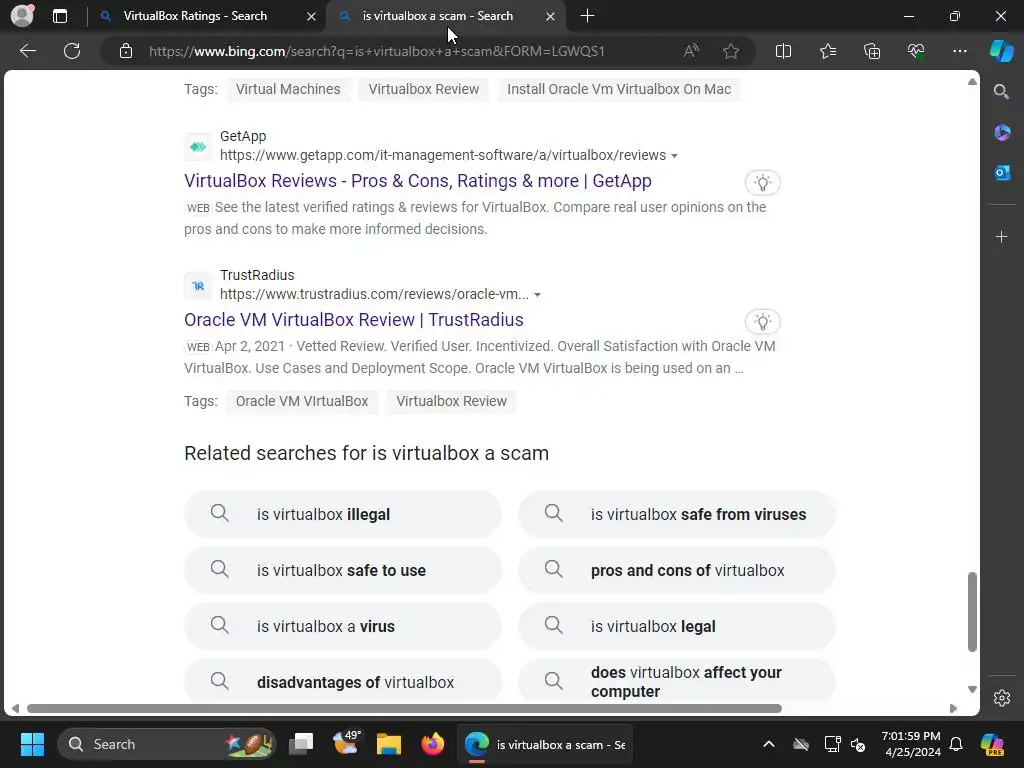Search related: is virtualbox a virus
The height and width of the screenshot is (768, 1024).
tap(343, 627)
